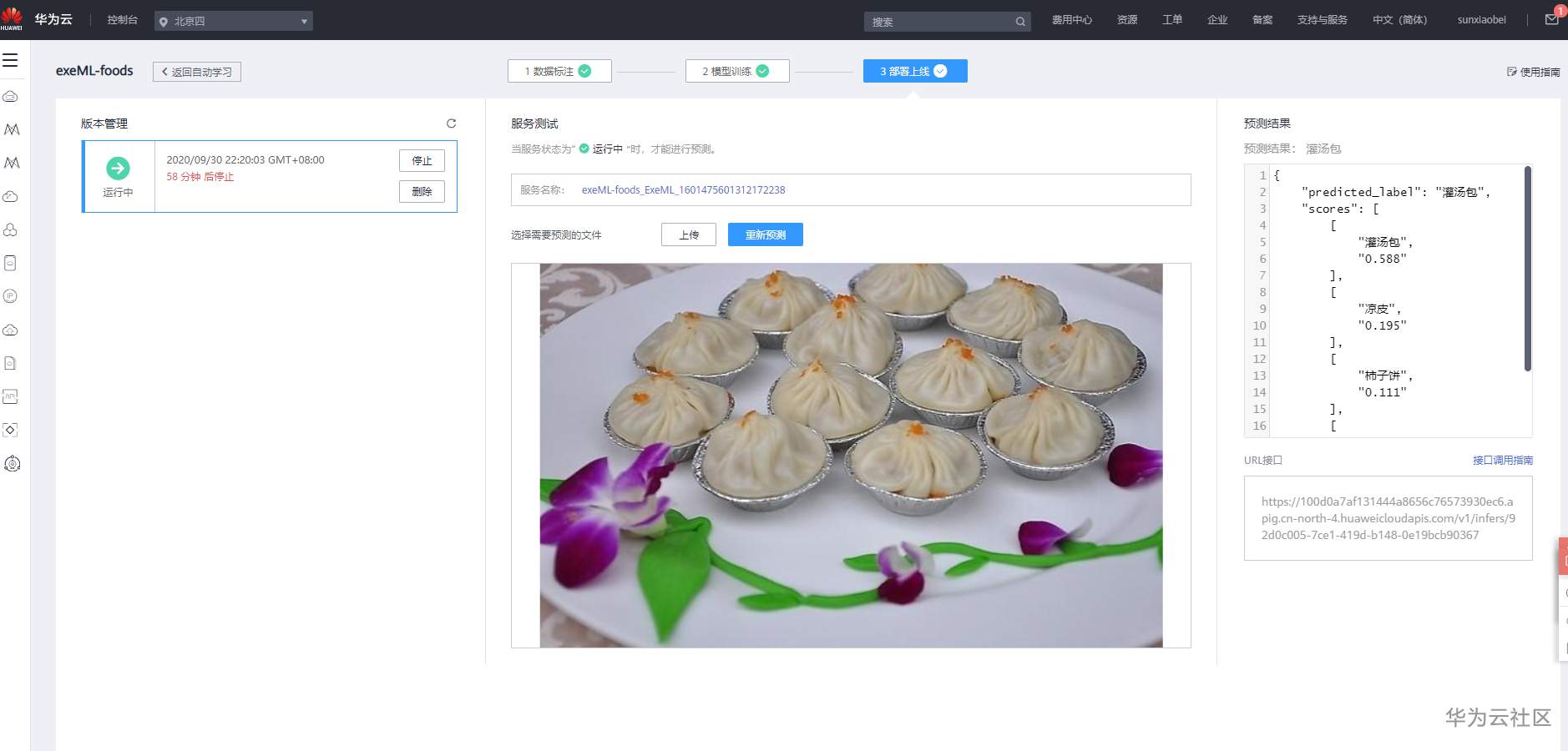
Task: Open the hamburger navigation menu
Action: [x=11, y=60]
